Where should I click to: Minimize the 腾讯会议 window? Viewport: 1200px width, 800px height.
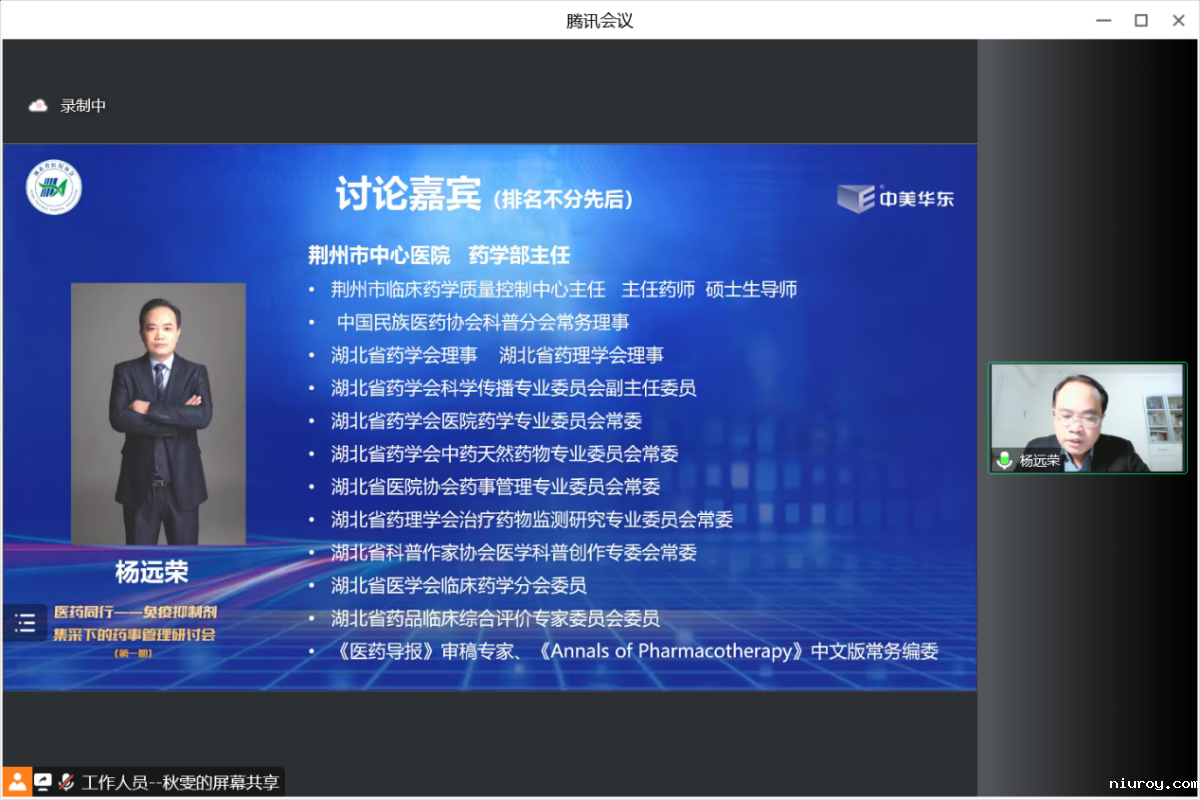(x=1103, y=20)
